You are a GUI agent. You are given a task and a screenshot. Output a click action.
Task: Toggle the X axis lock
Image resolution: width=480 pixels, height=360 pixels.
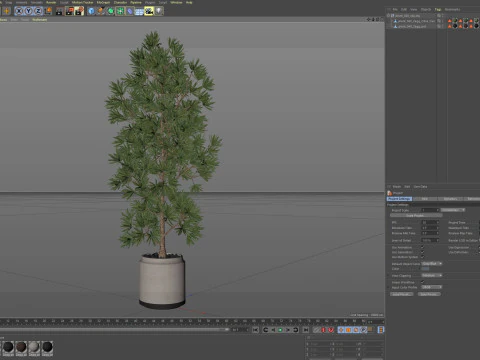19,11
